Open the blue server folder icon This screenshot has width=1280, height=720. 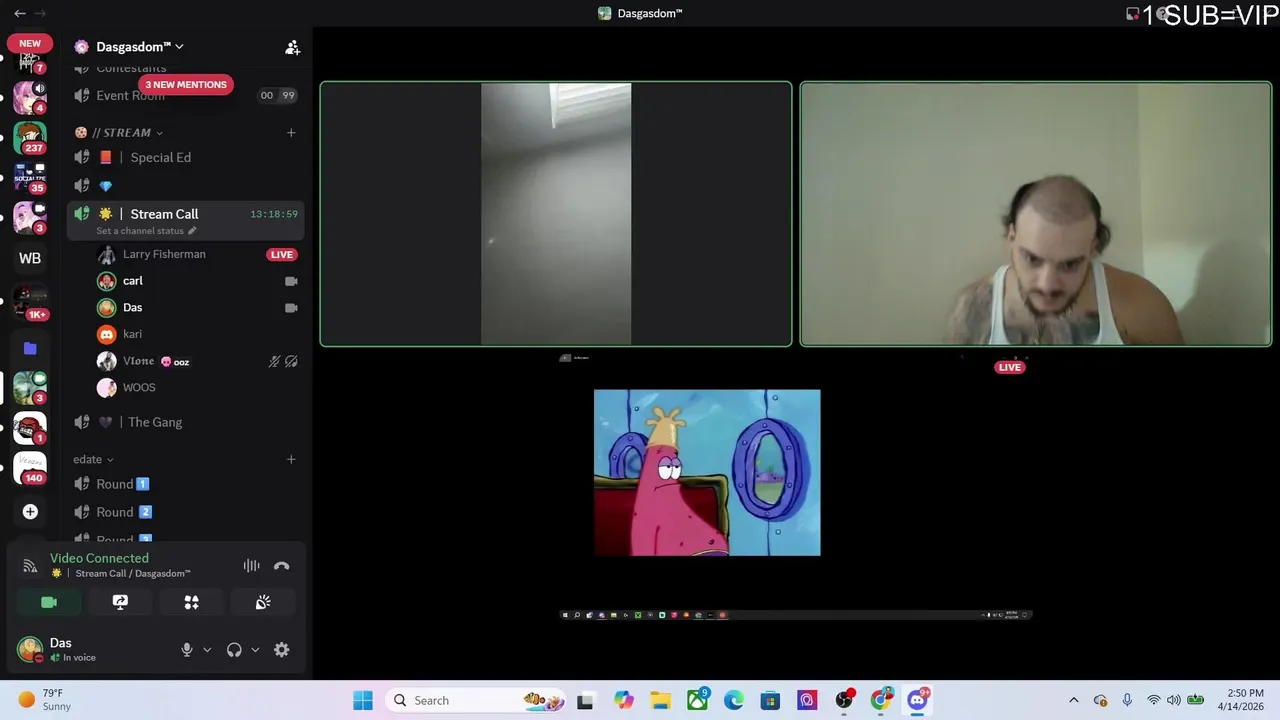pos(30,348)
